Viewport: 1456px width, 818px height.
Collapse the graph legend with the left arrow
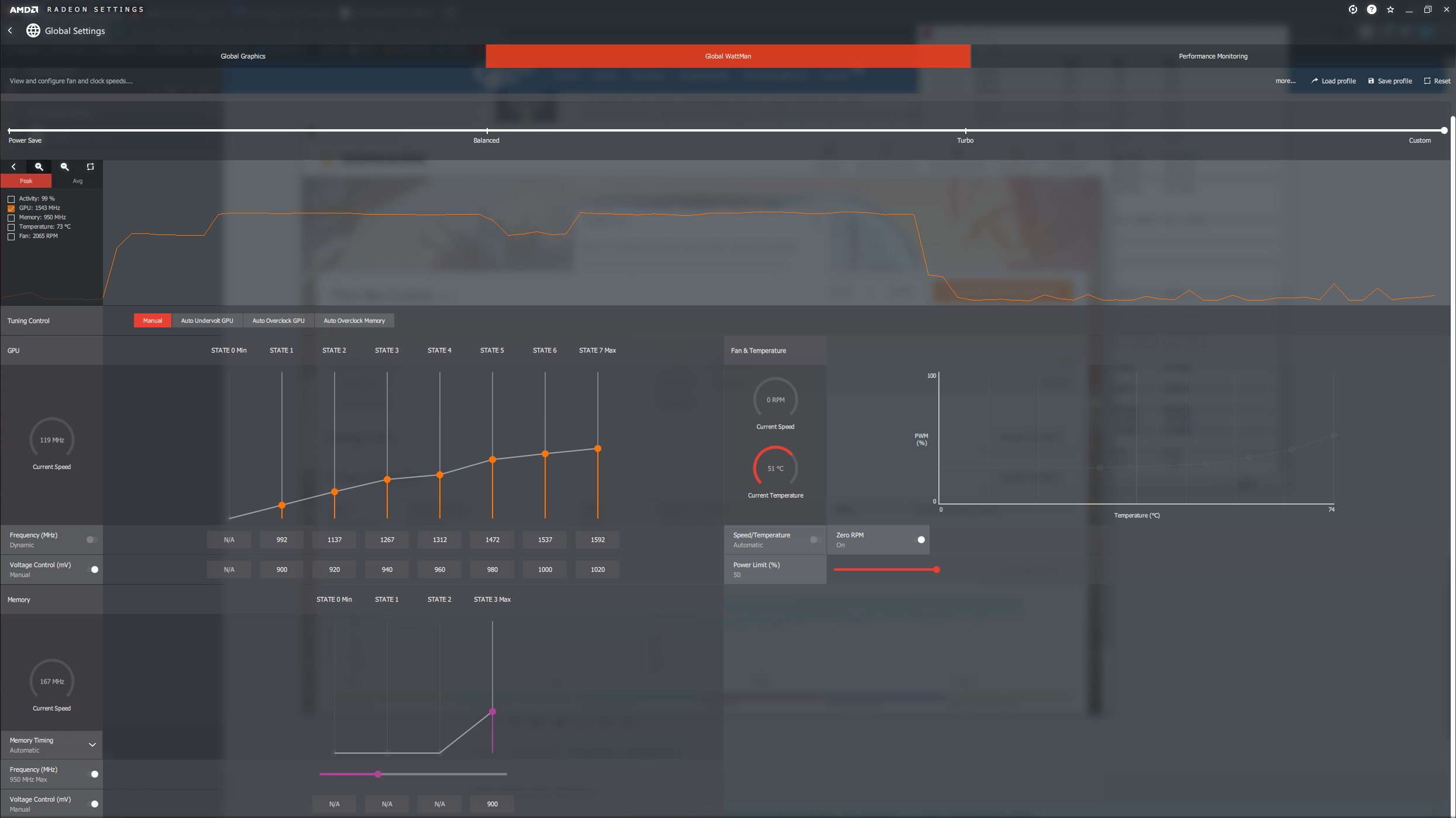[x=13, y=167]
